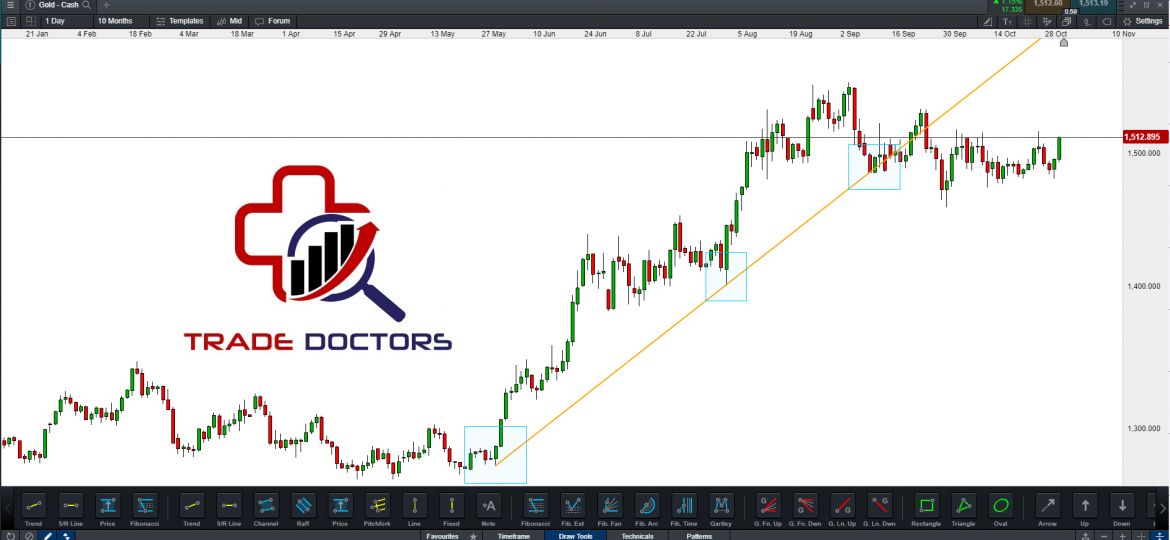Select the Pitchfork drawing tool
Screen dimensions: 1170x540
tap(378, 506)
